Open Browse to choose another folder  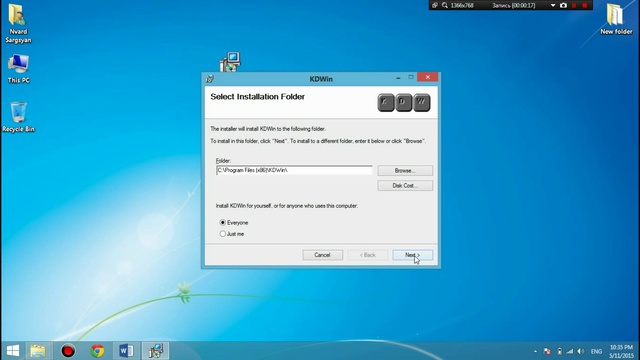pos(405,171)
